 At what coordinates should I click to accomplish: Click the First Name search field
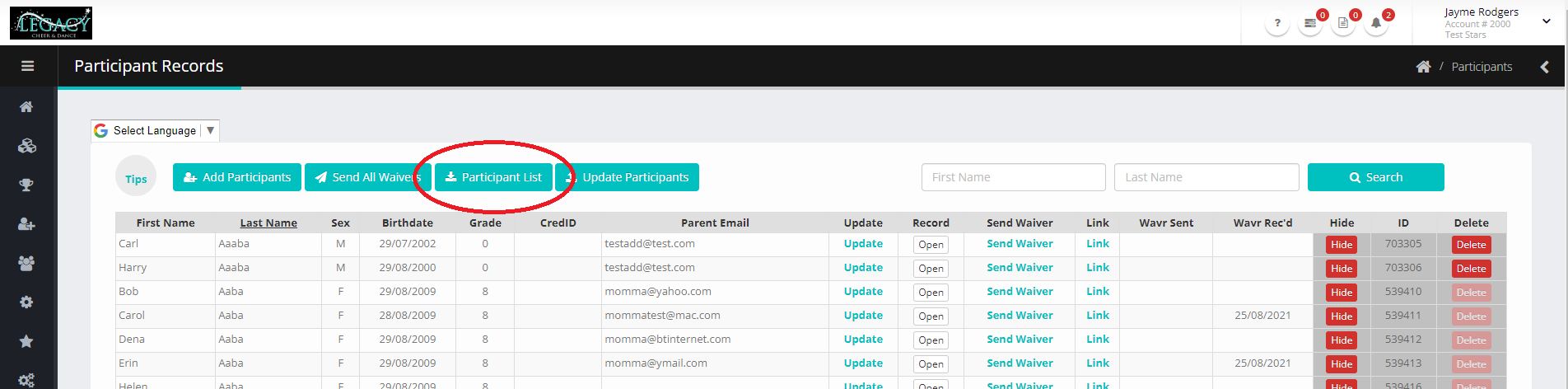1013,177
